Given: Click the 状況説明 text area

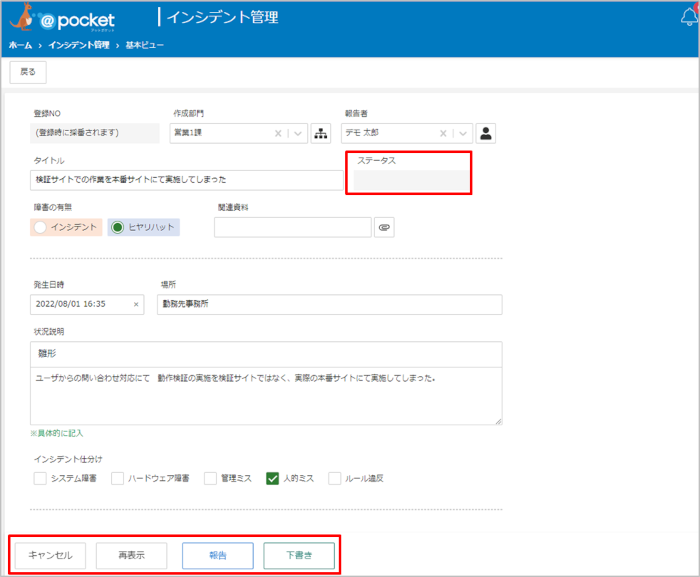Looking at the screenshot, I should [x=266, y=396].
